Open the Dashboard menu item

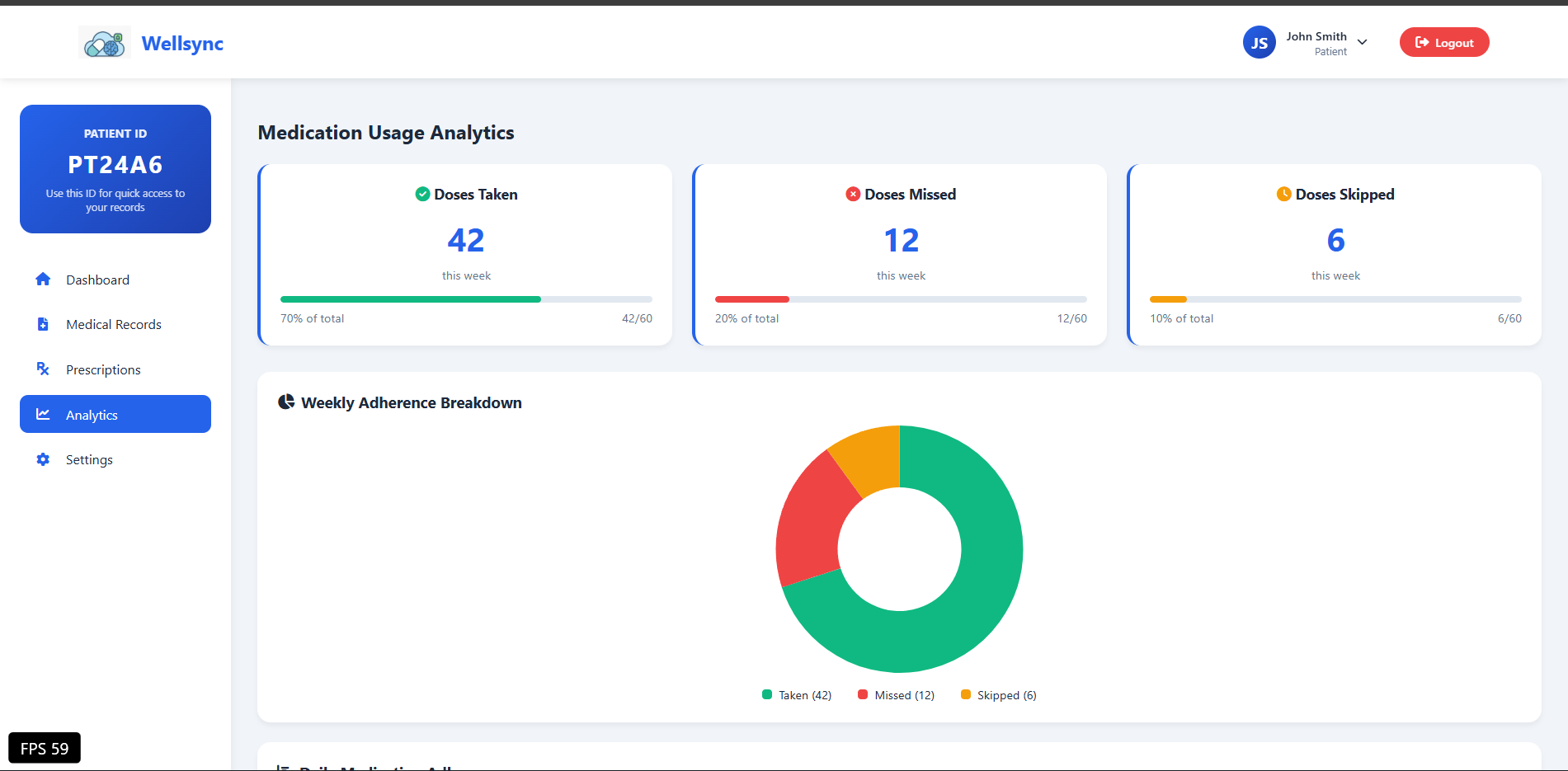[115, 280]
